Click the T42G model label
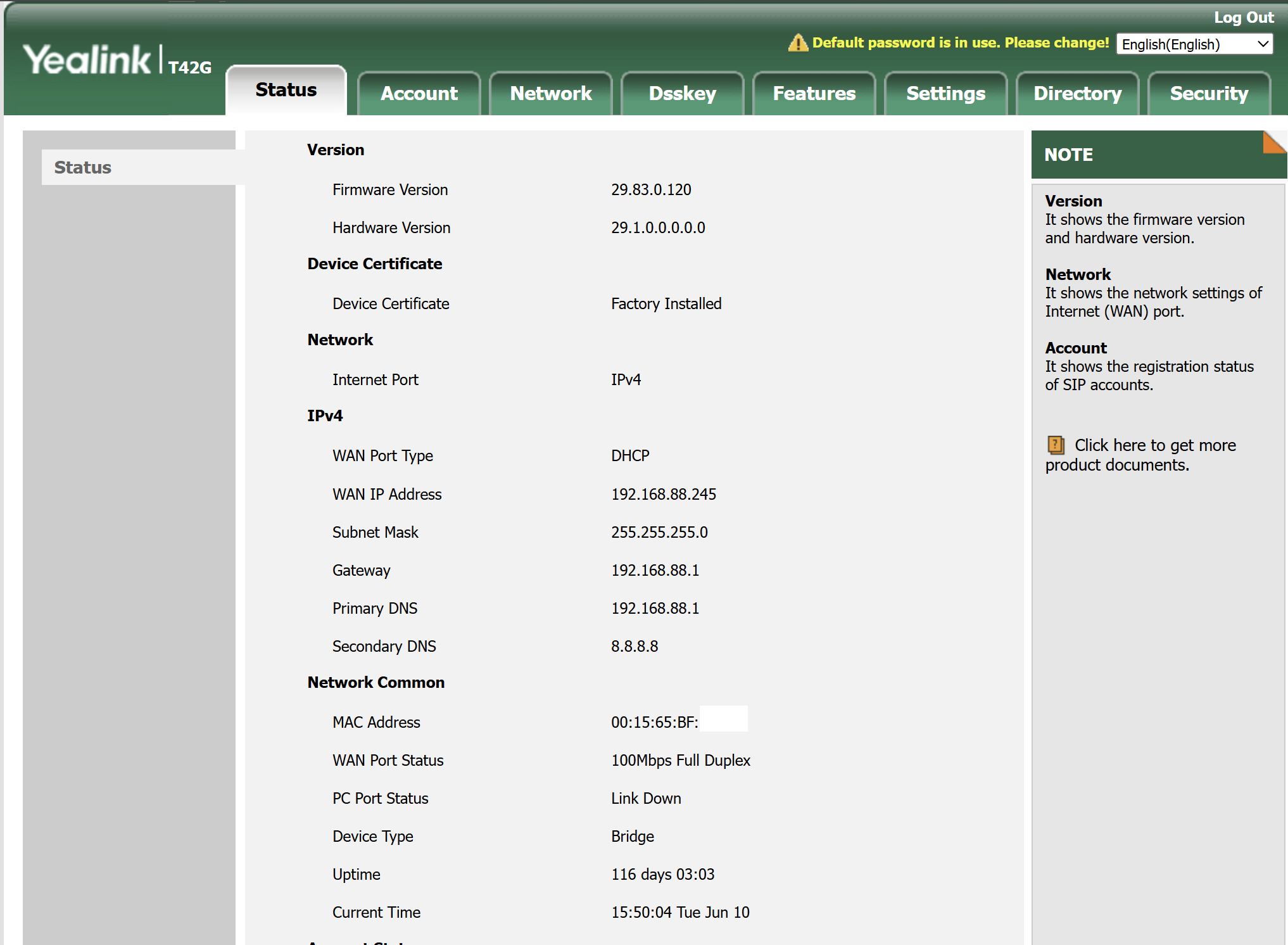 (189, 68)
